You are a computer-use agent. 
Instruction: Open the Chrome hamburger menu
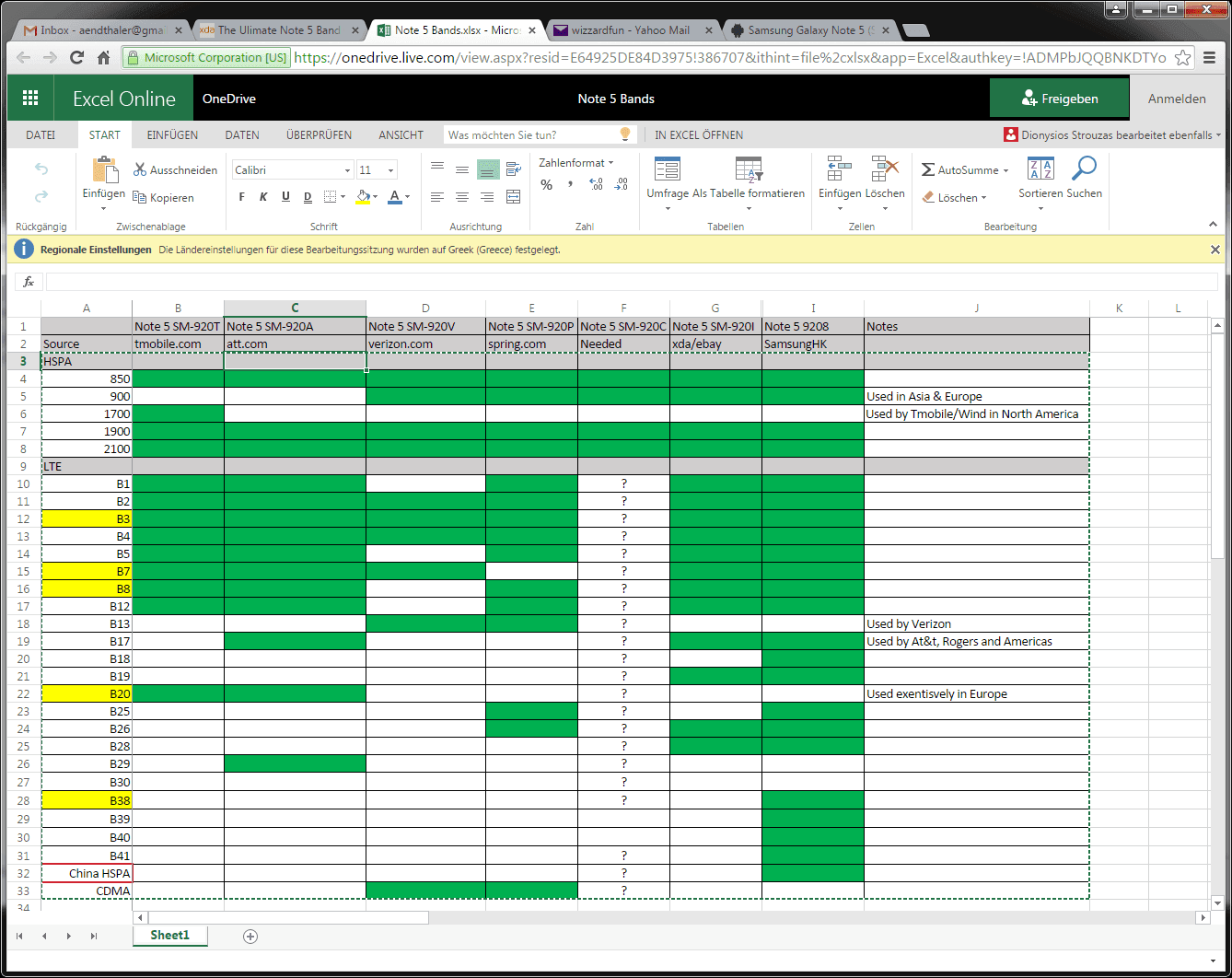pyautogui.click(x=1209, y=57)
